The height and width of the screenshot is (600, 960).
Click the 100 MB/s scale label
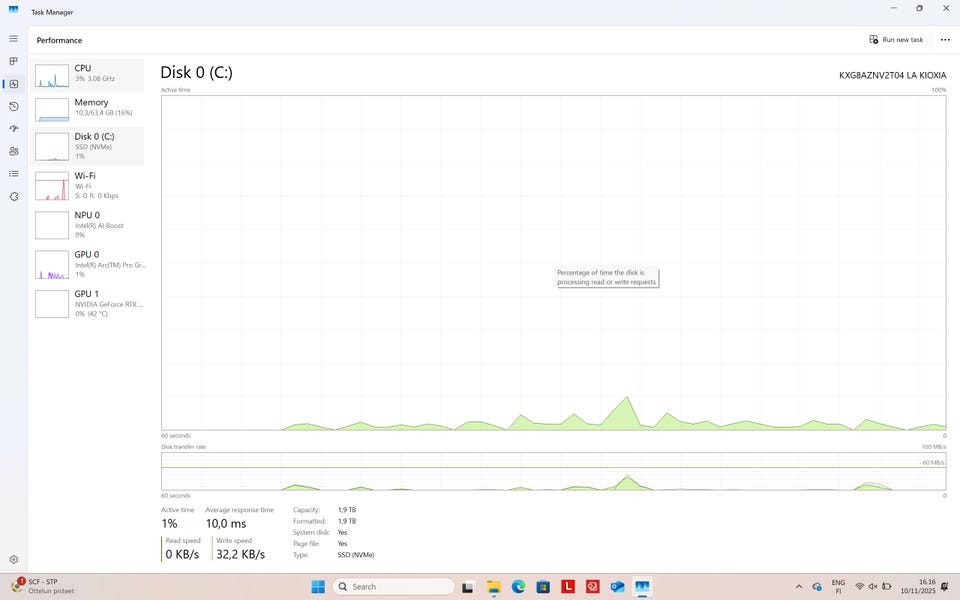pyautogui.click(x=934, y=447)
